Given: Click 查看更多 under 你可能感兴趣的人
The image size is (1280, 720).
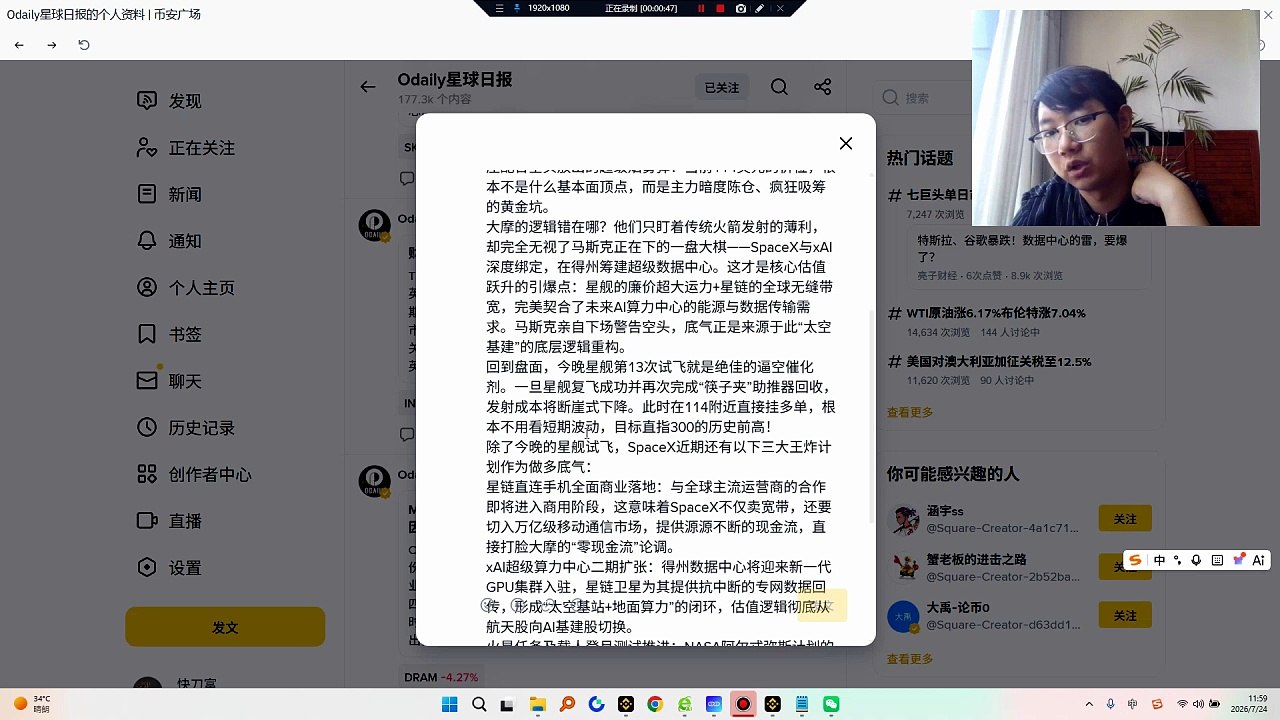Looking at the screenshot, I should pyautogui.click(x=910, y=659).
